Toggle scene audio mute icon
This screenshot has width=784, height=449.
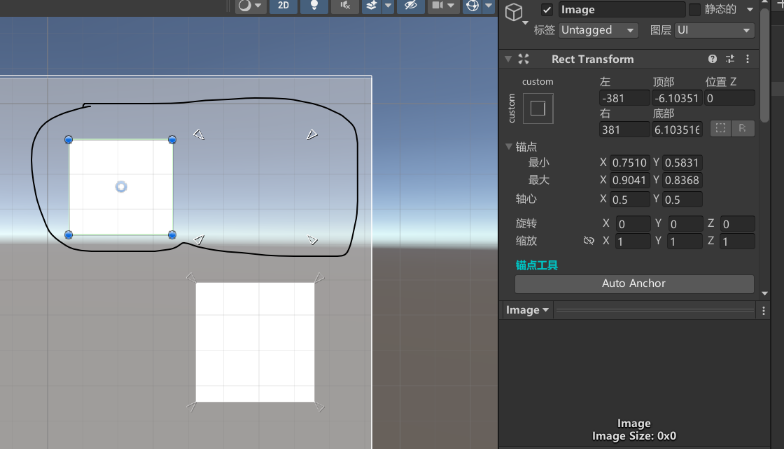345,6
